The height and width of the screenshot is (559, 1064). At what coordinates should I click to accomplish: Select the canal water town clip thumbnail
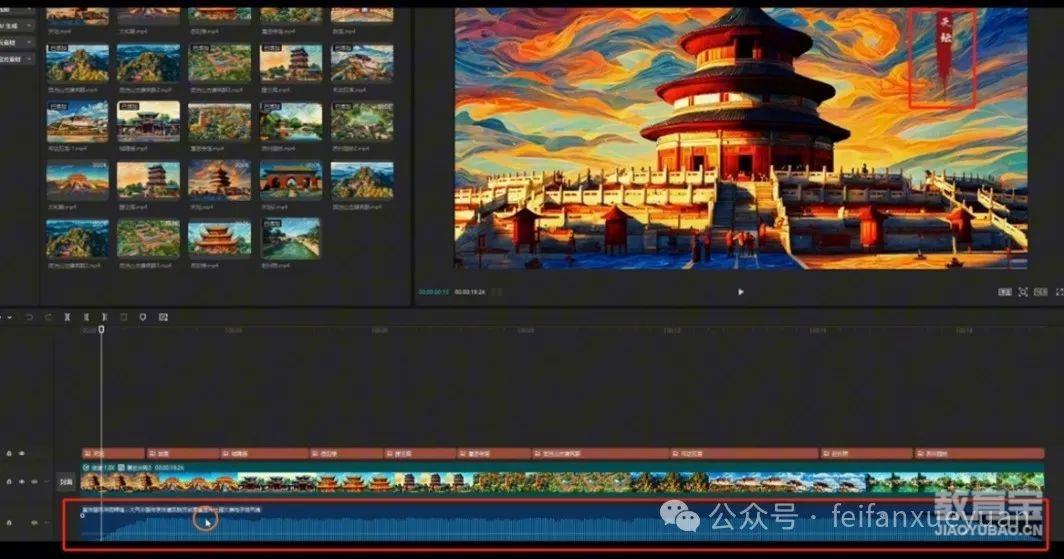(290, 238)
